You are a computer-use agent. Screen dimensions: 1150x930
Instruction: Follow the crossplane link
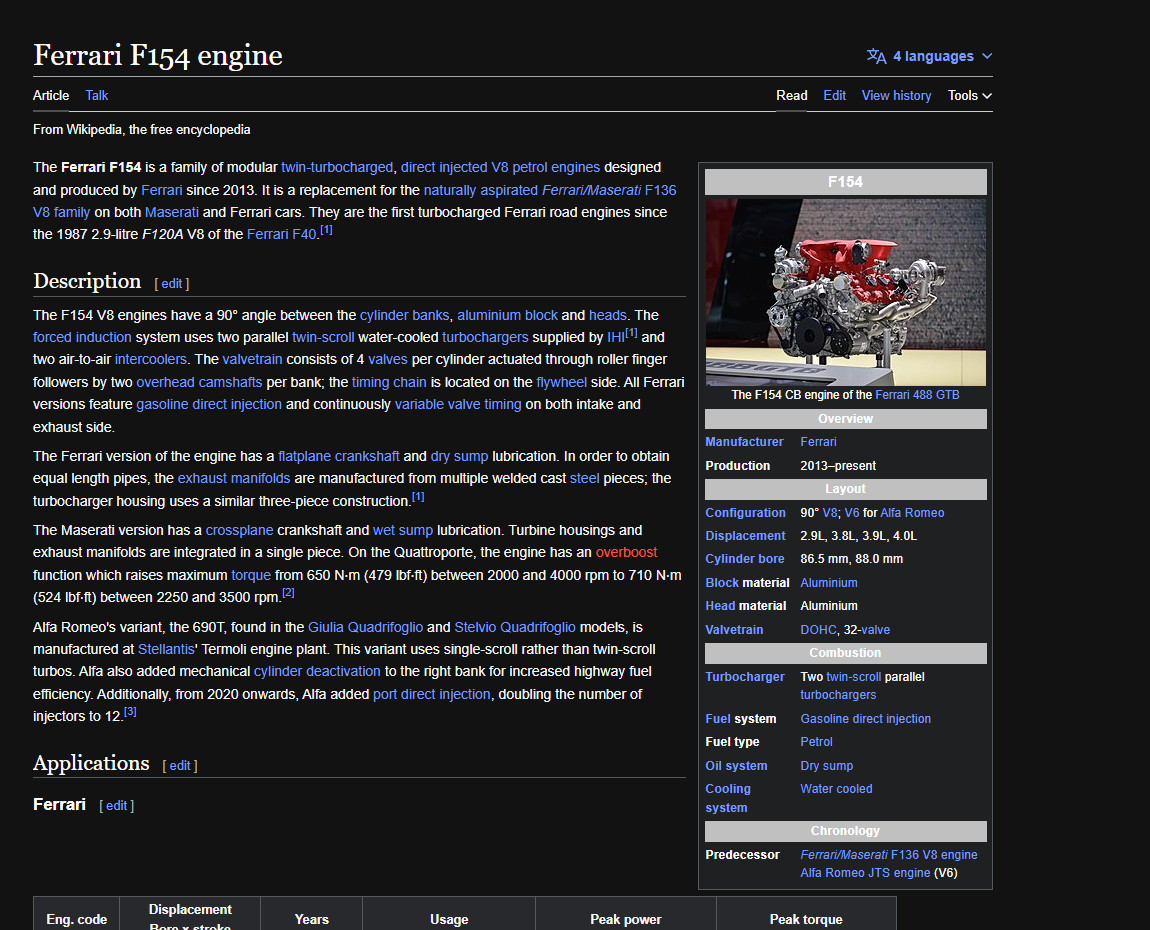click(x=239, y=530)
